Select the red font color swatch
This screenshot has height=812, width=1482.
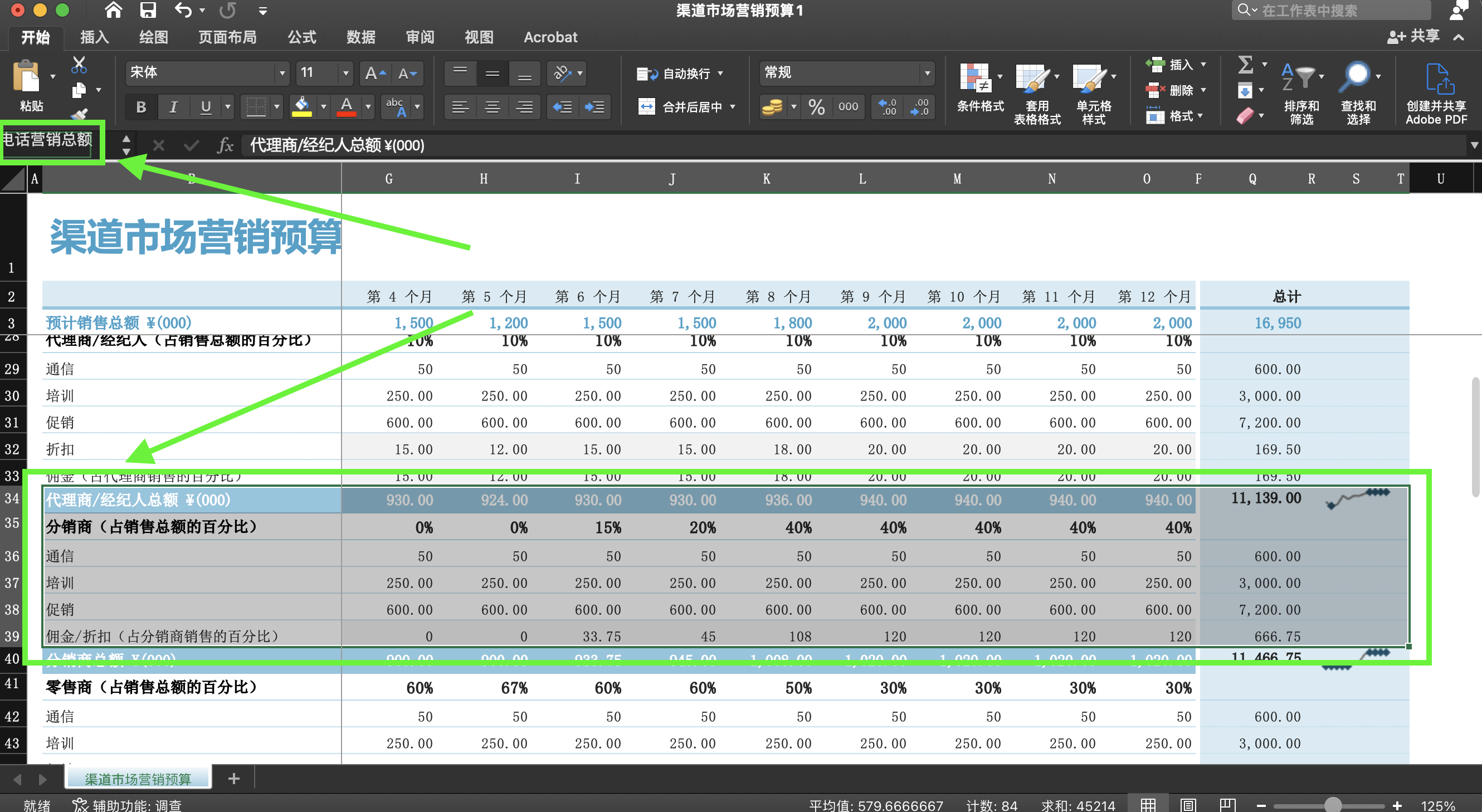[346, 115]
